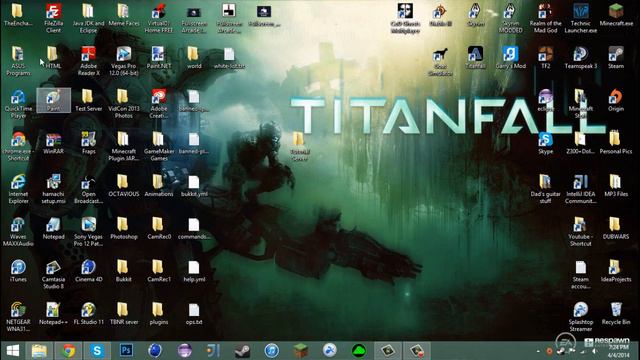Select the VirtualDJ Home FREE shortcut
Image resolution: width=640 pixels, height=360 pixels.
coord(159,18)
